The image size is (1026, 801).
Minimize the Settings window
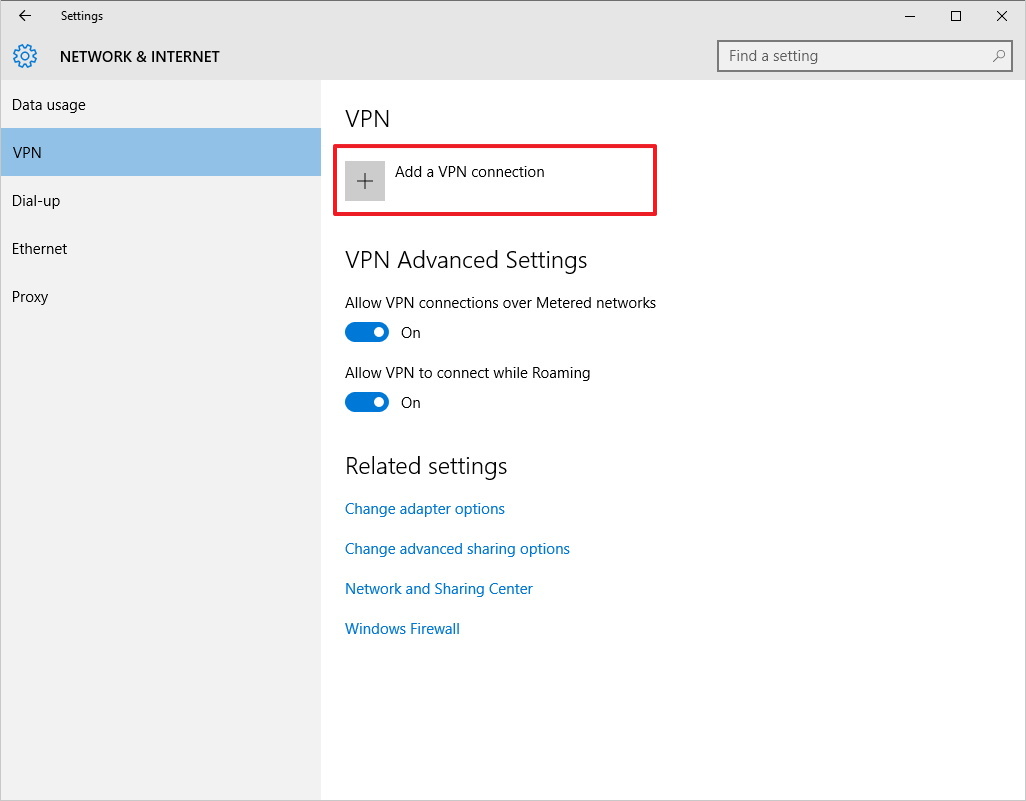pos(910,16)
